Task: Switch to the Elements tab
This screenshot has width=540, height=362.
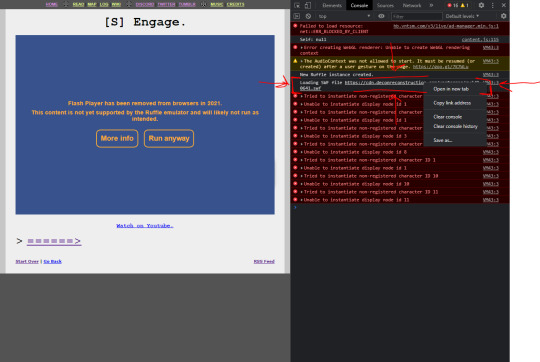Action: point(332,5)
